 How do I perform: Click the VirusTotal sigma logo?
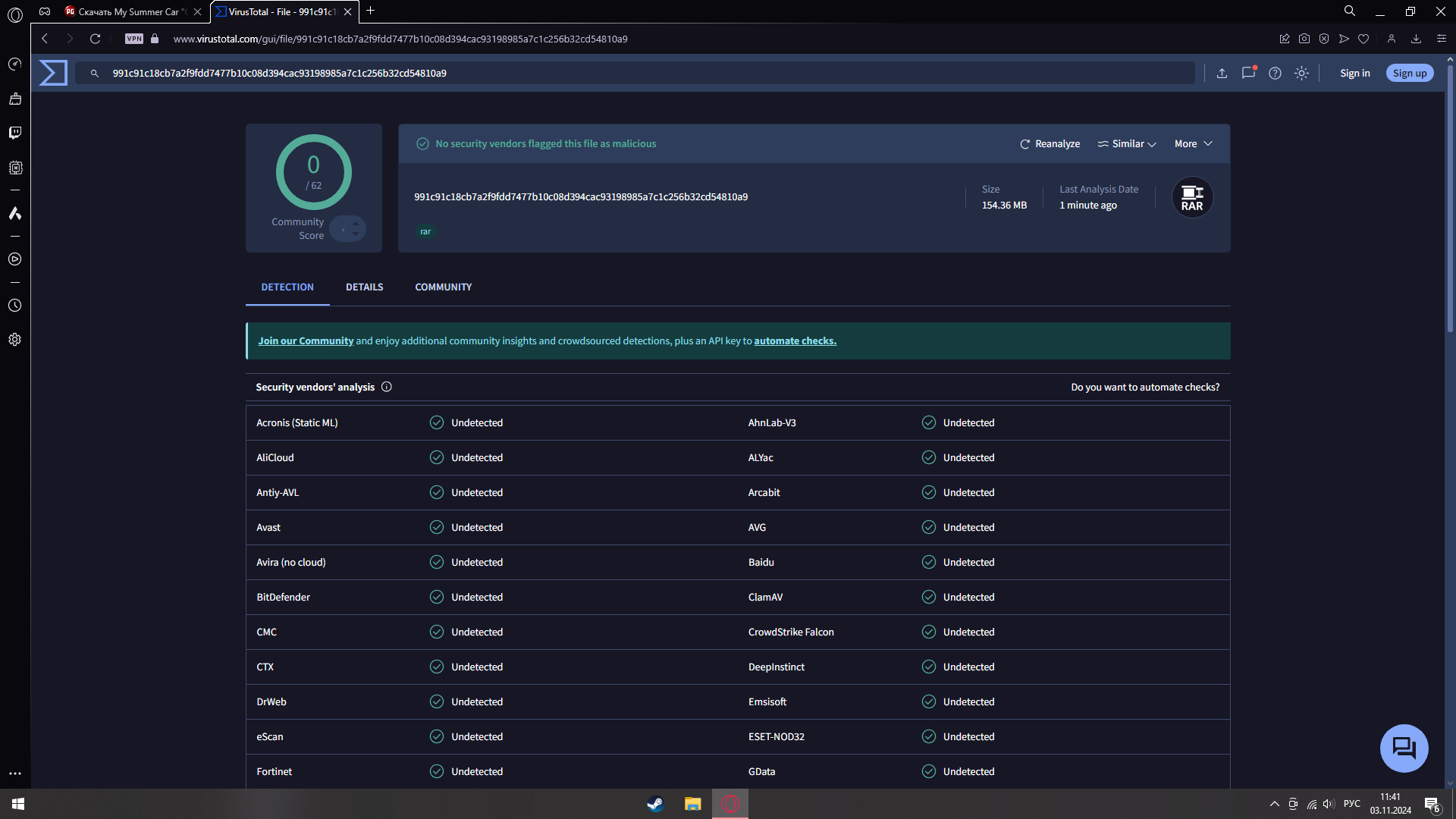[x=53, y=73]
